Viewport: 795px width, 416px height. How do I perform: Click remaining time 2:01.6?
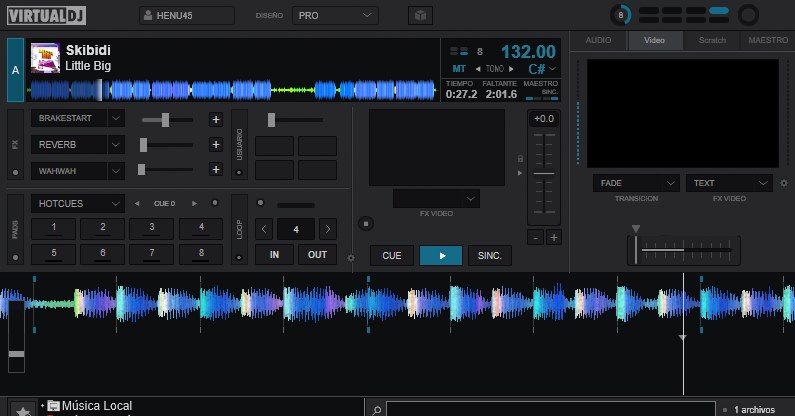[x=501, y=94]
